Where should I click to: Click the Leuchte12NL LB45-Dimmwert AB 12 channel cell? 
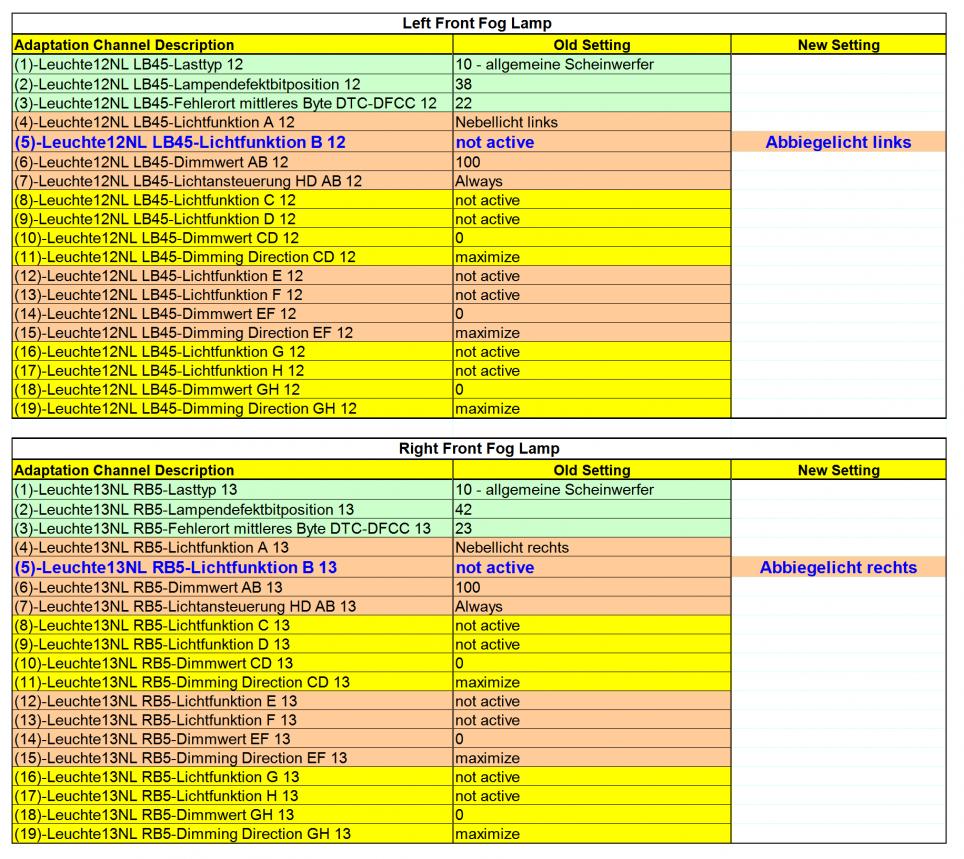tap(151, 162)
